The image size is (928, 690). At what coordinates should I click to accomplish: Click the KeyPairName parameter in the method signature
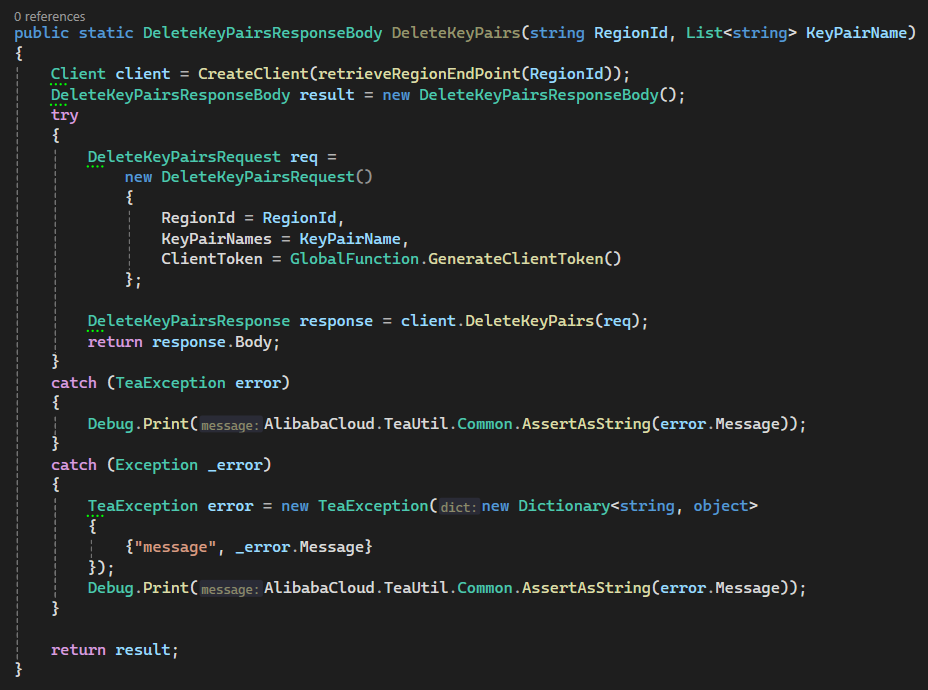[856, 33]
